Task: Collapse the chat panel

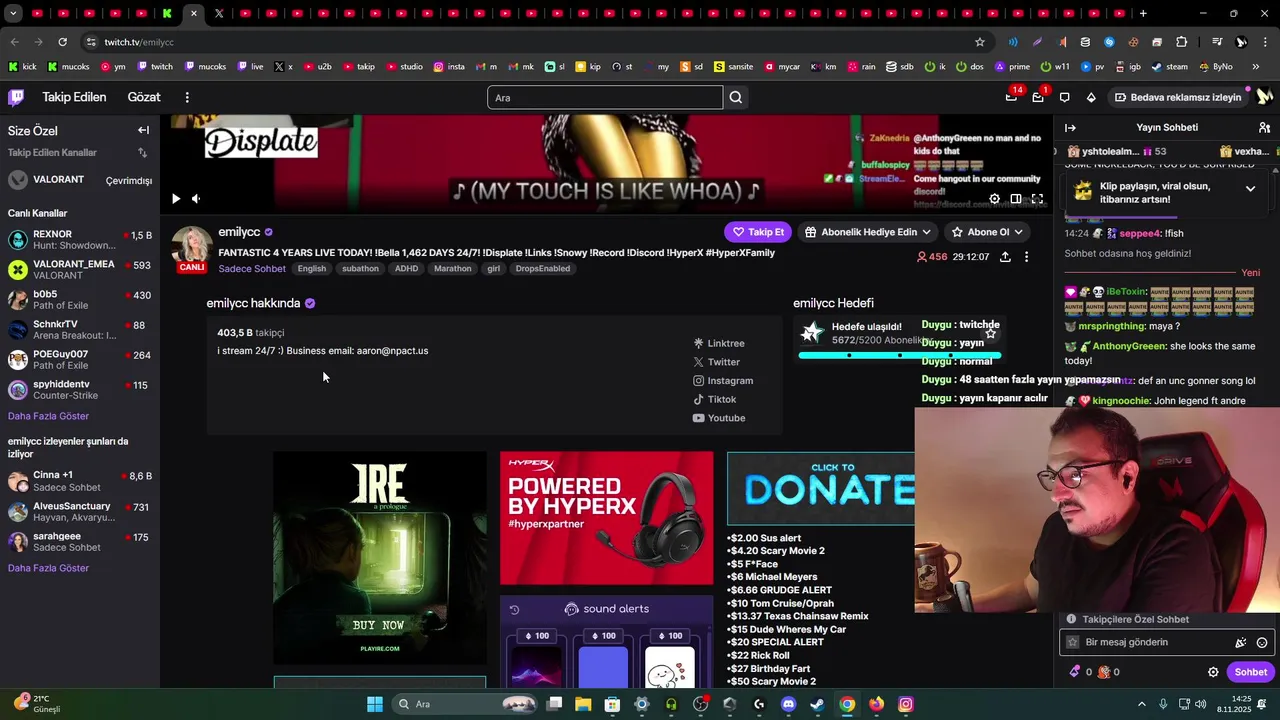Action: tap(1070, 128)
